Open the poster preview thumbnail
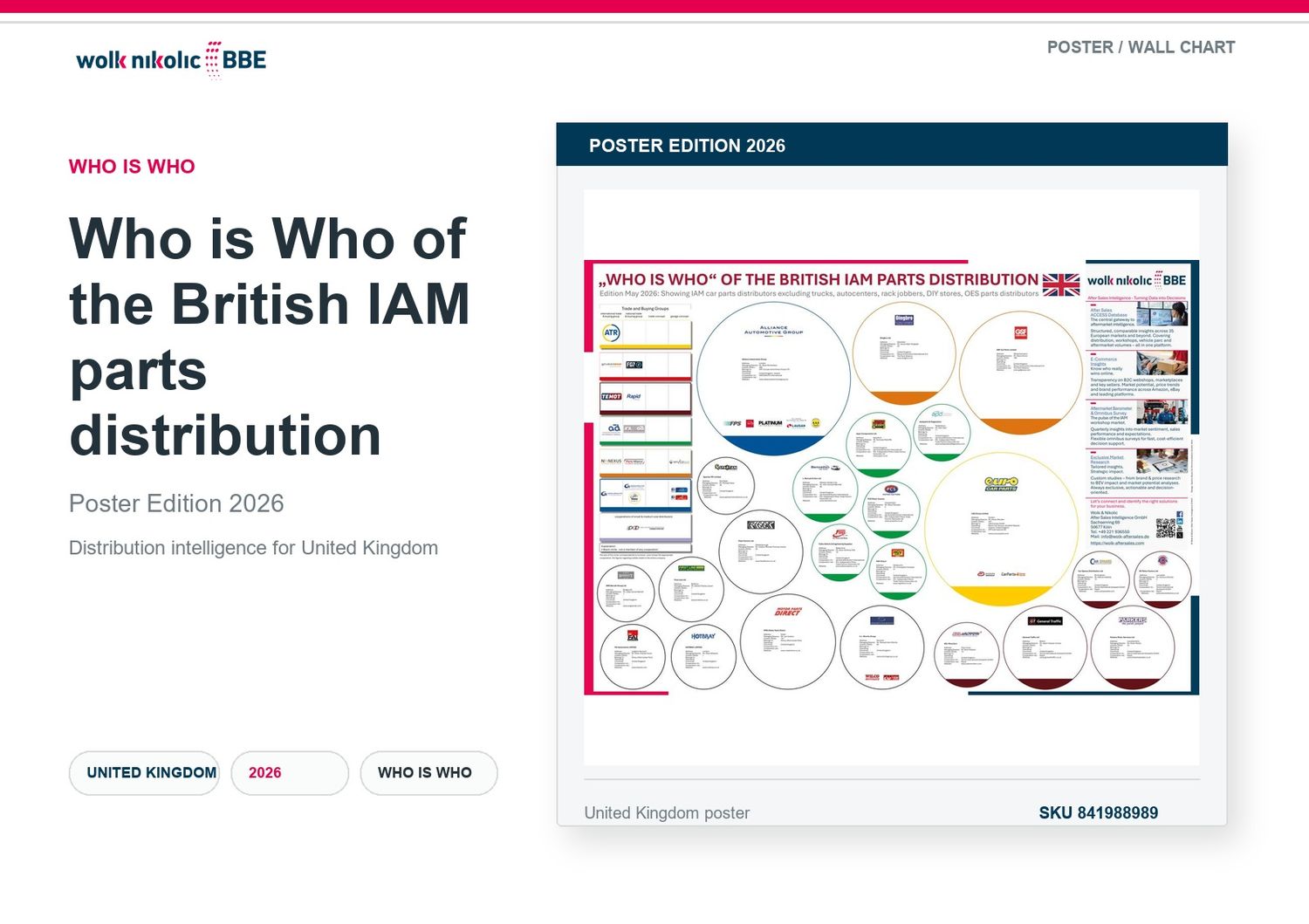Viewport: 1309px width, 924px height. coord(892,477)
